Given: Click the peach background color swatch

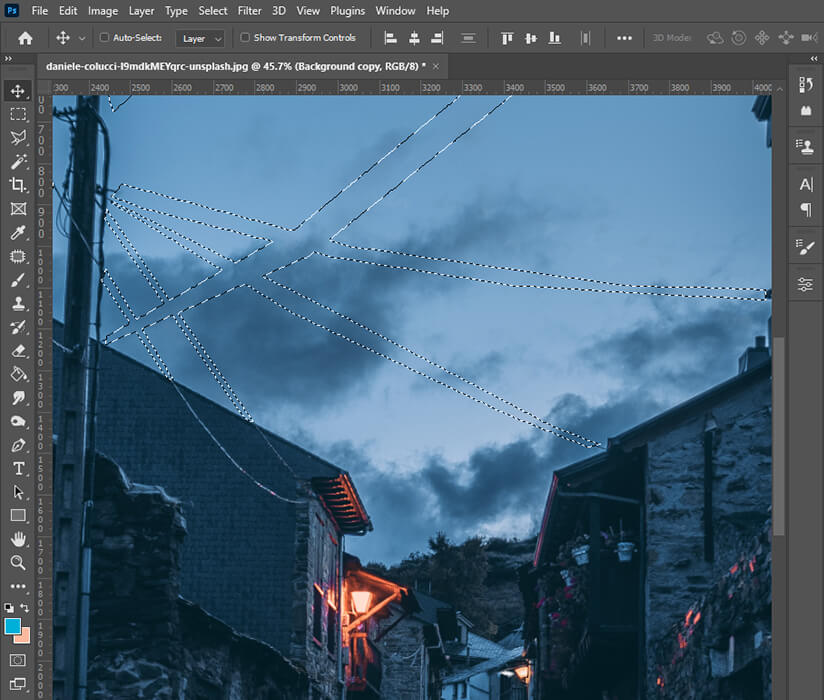Looking at the screenshot, I should pyautogui.click(x=25, y=637).
